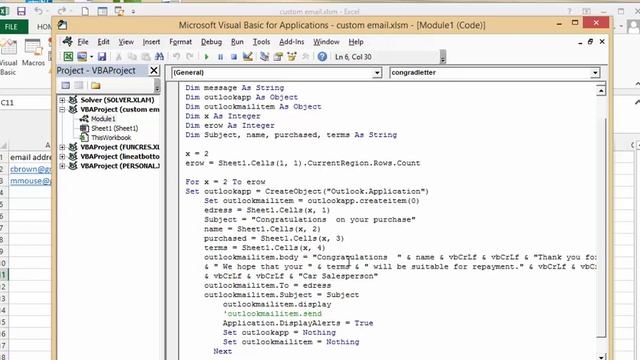Click the Undo arrow in the VBA toolbar

[176, 57]
